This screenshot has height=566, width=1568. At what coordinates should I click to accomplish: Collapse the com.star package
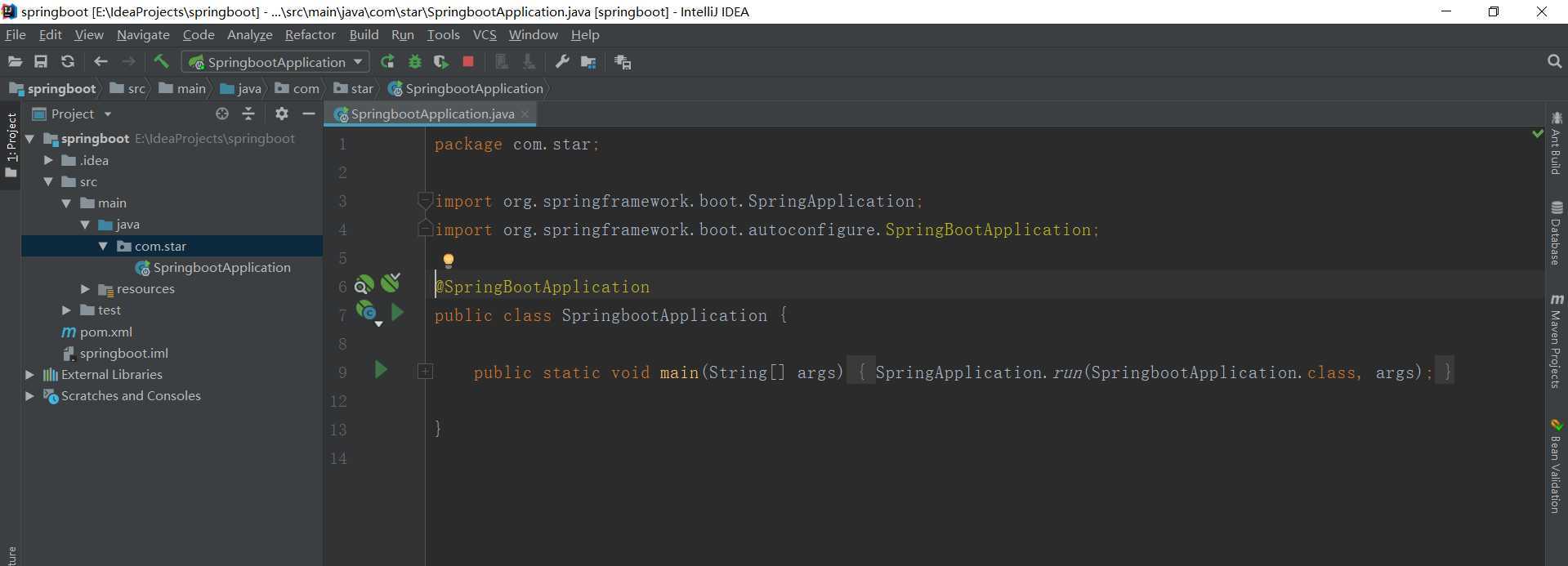click(103, 246)
